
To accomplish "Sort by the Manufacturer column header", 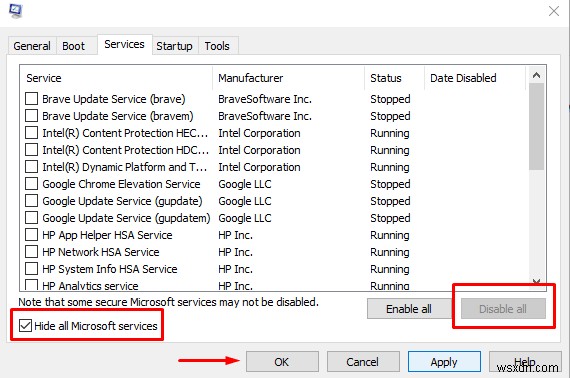I will click(288, 78).
